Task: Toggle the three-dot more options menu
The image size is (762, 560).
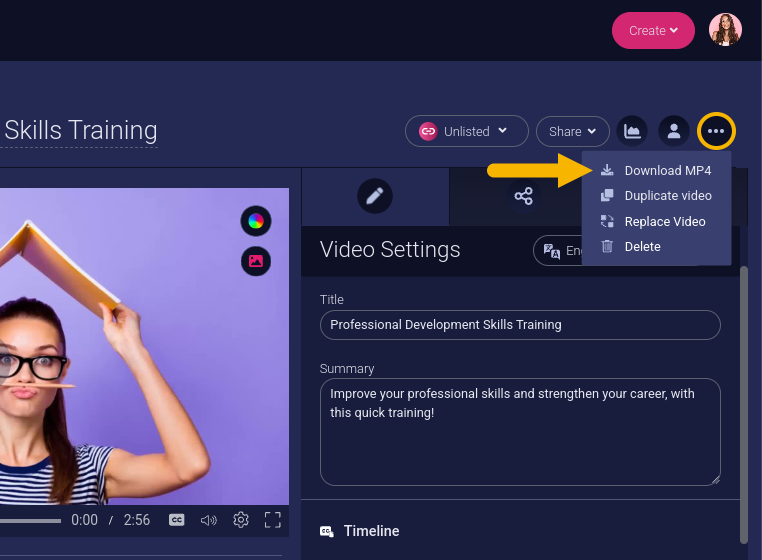Action: point(716,131)
